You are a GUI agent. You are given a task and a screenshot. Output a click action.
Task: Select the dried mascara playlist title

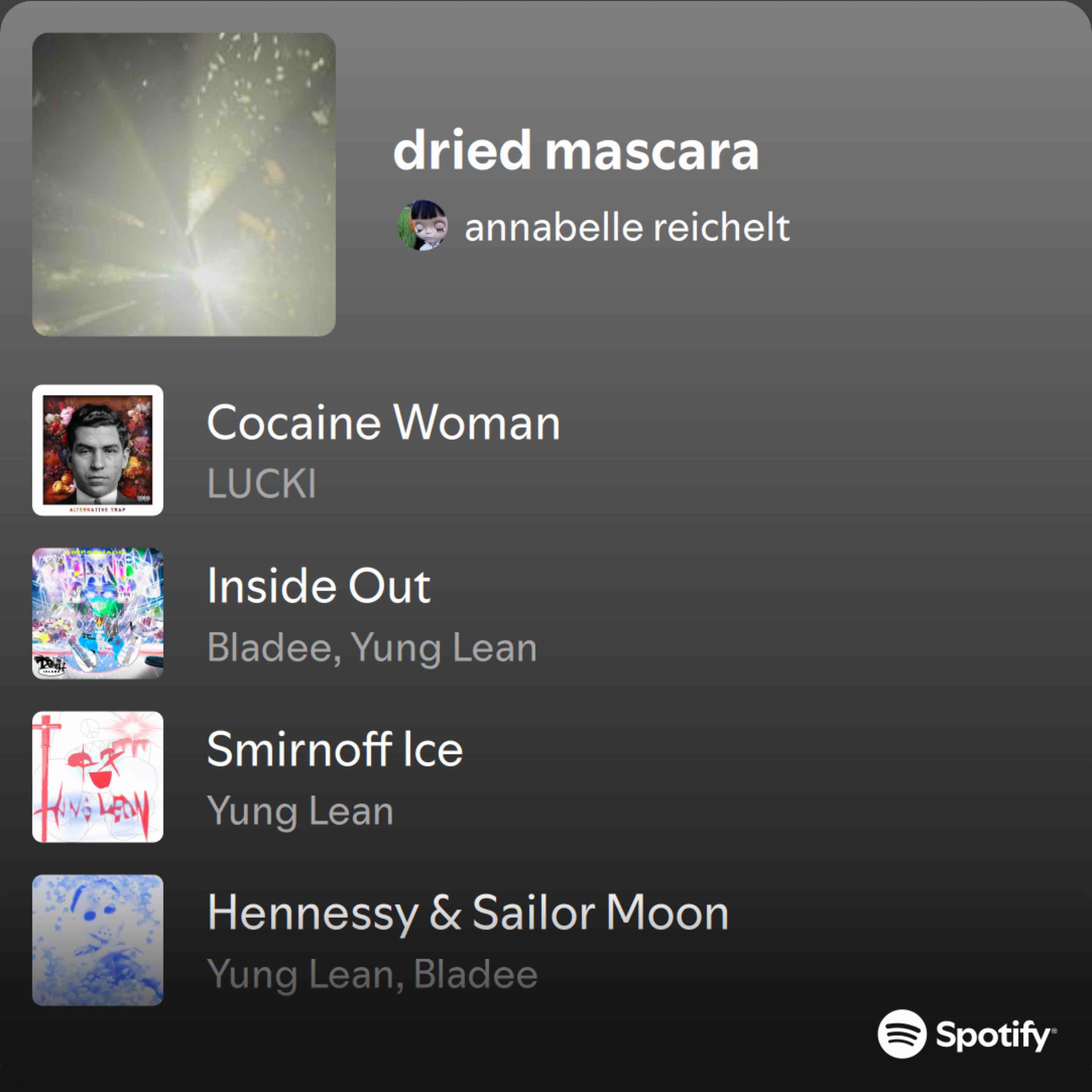coord(576,150)
